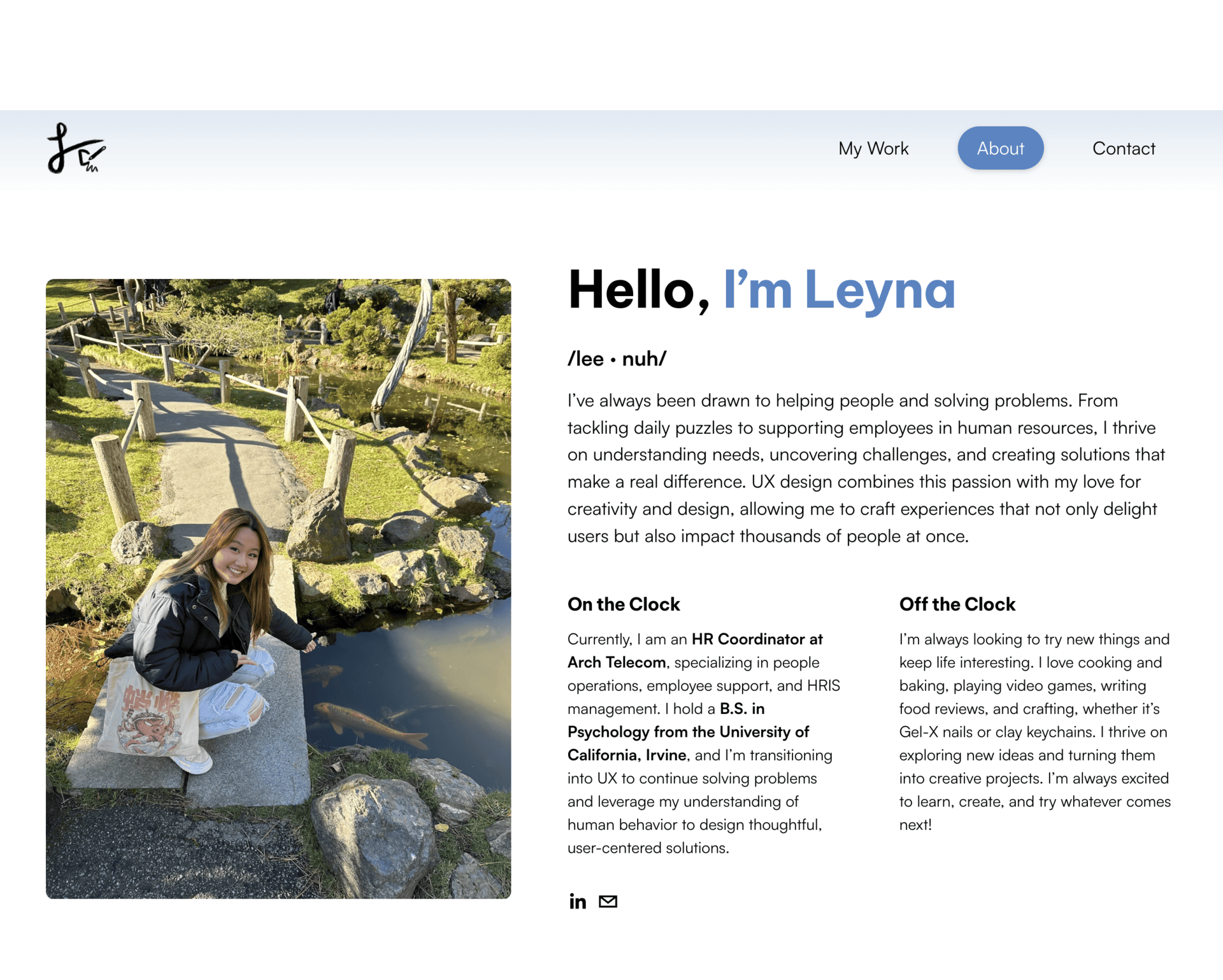1223x980 pixels.
Task: Click the Off the Clock hobbies paragraph
Action: pyautogui.click(x=1034, y=732)
